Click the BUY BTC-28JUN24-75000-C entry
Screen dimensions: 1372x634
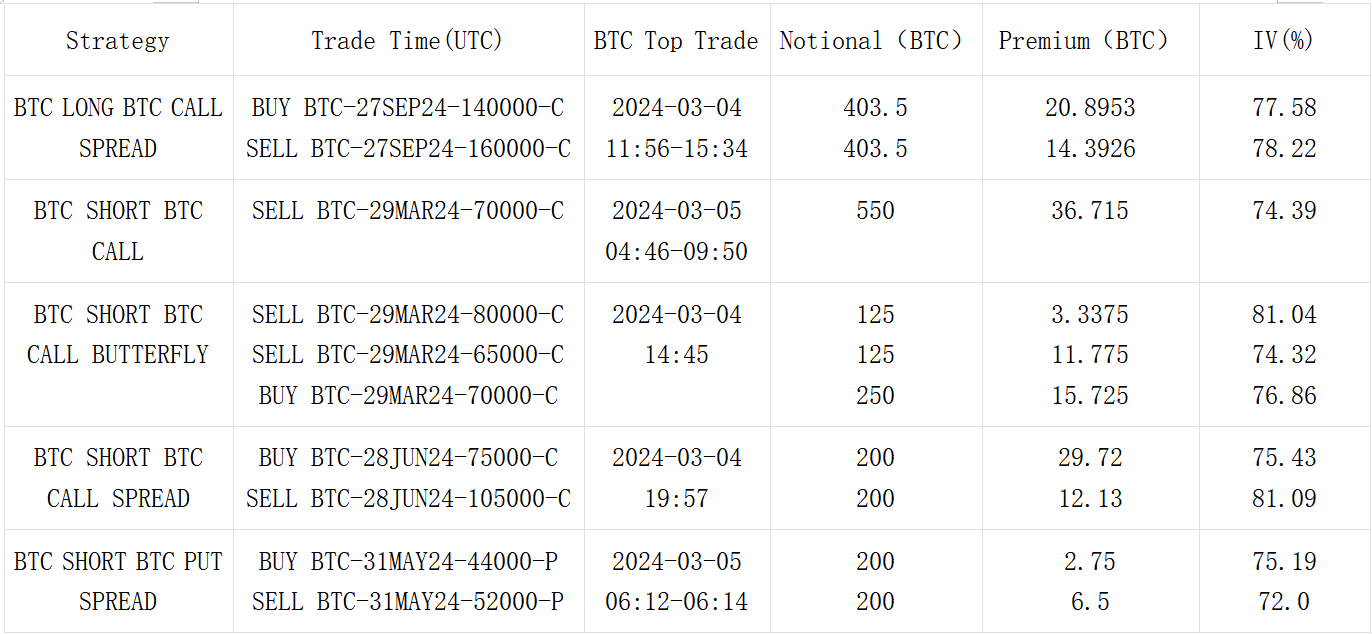407,458
